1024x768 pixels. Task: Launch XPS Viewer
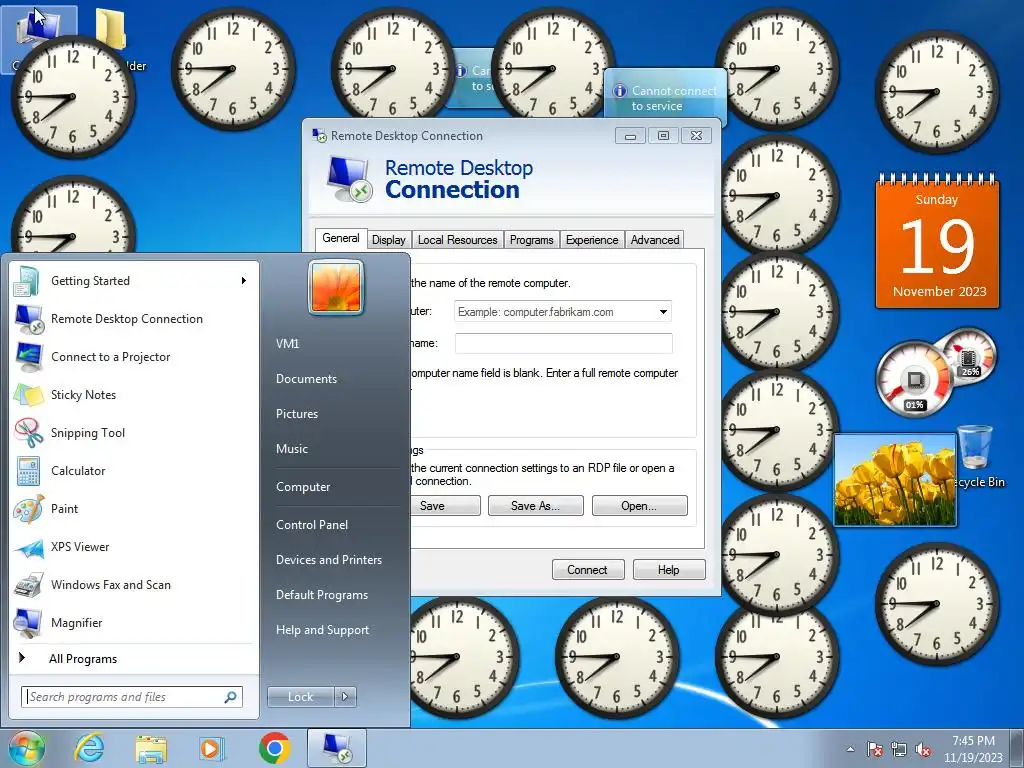(x=131, y=547)
